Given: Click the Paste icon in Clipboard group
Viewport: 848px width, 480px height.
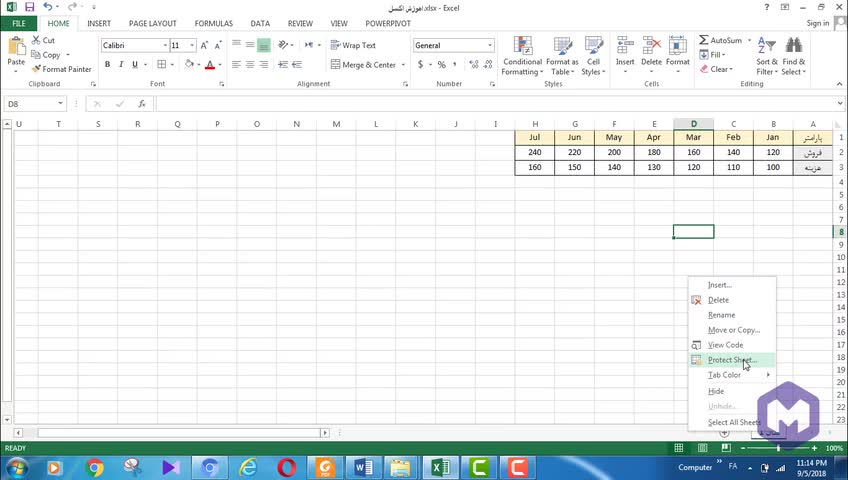Looking at the screenshot, I should pos(16,46).
